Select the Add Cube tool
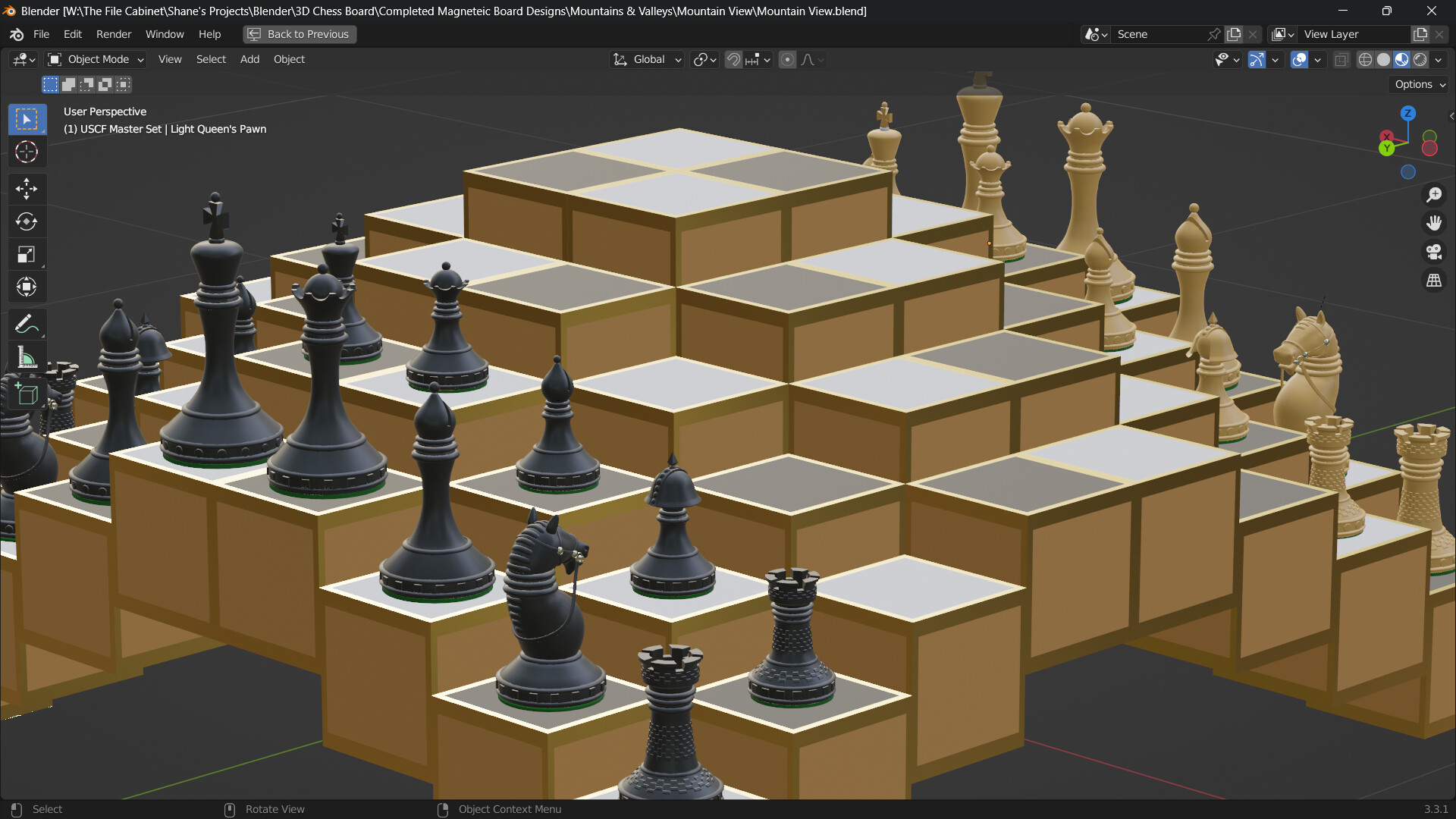Viewport: 1456px width, 819px height. pyautogui.click(x=27, y=394)
